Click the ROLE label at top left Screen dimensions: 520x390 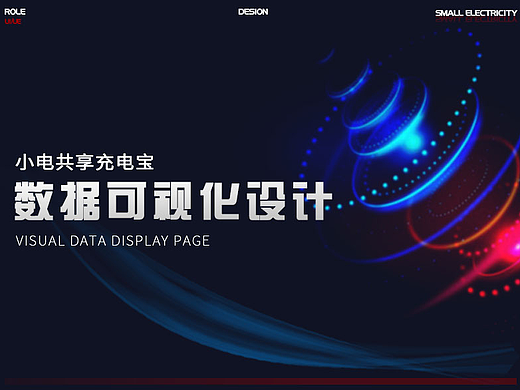(x=15, y=12)
